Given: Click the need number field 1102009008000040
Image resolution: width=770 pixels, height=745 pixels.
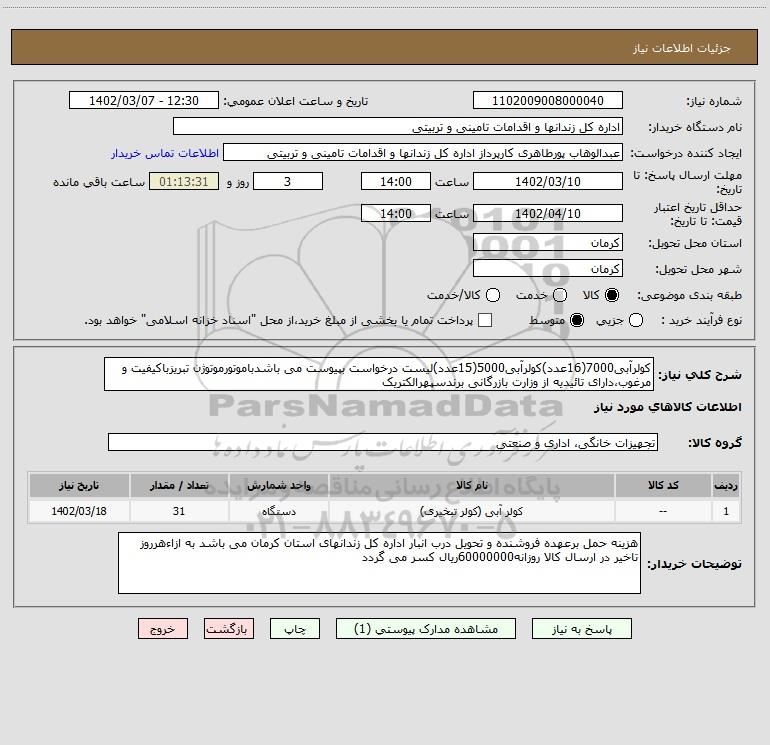Looking at the screenshot, I should point(547,101).
